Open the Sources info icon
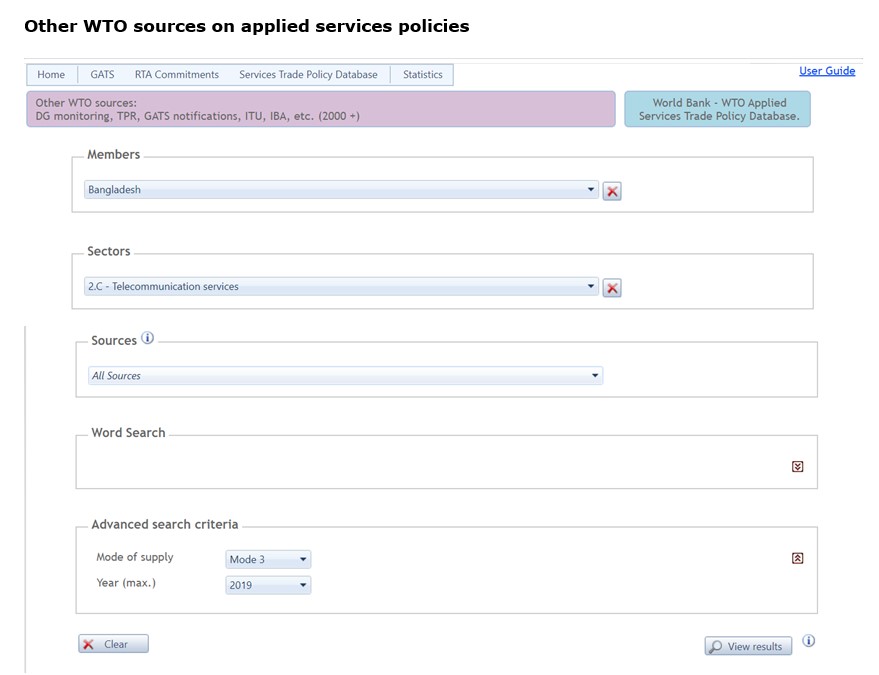The height and width of the screenshot is (675, 879). (147, 338)
